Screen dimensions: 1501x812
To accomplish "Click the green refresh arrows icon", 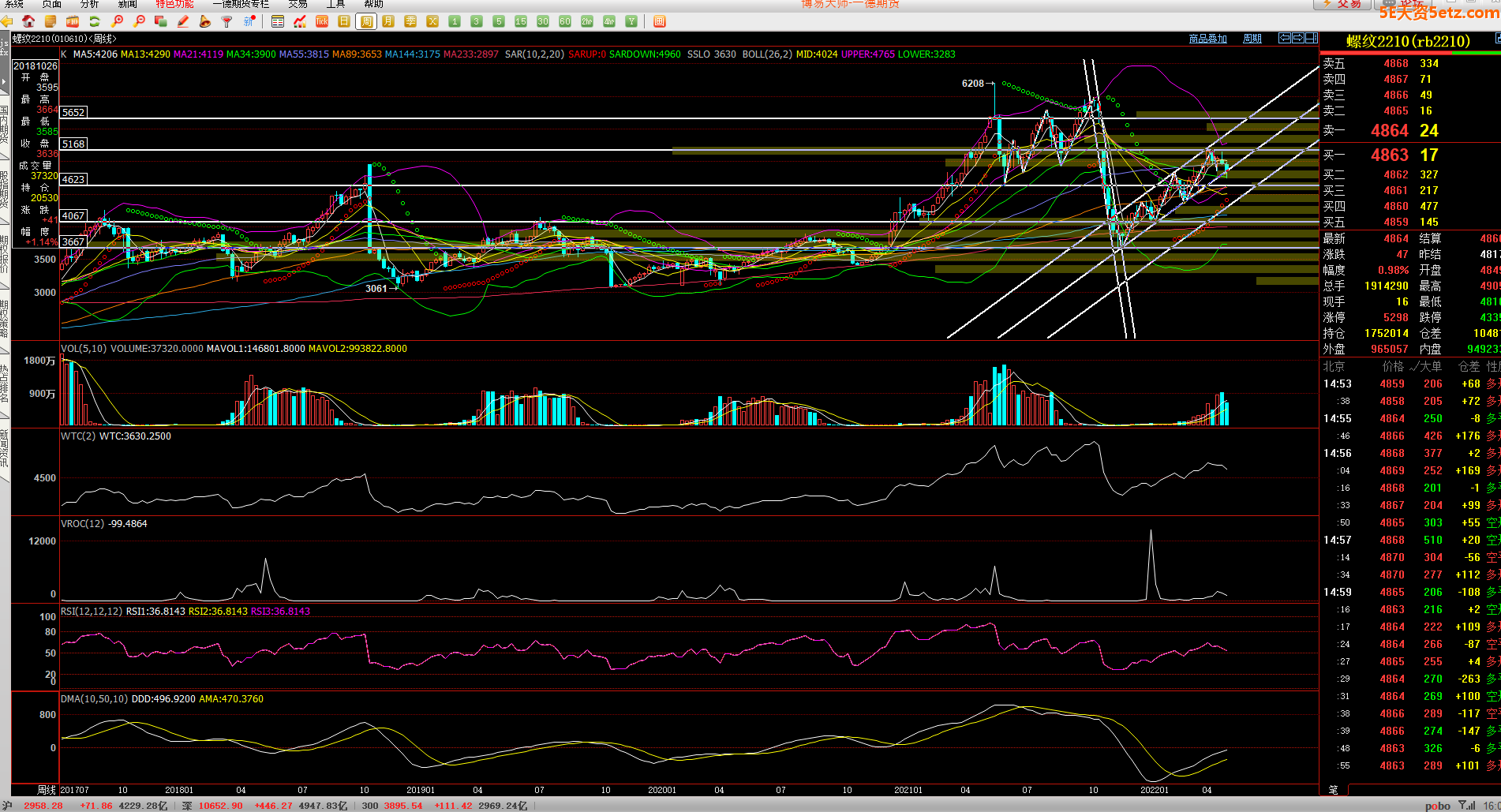I will (x=95, y=21).
